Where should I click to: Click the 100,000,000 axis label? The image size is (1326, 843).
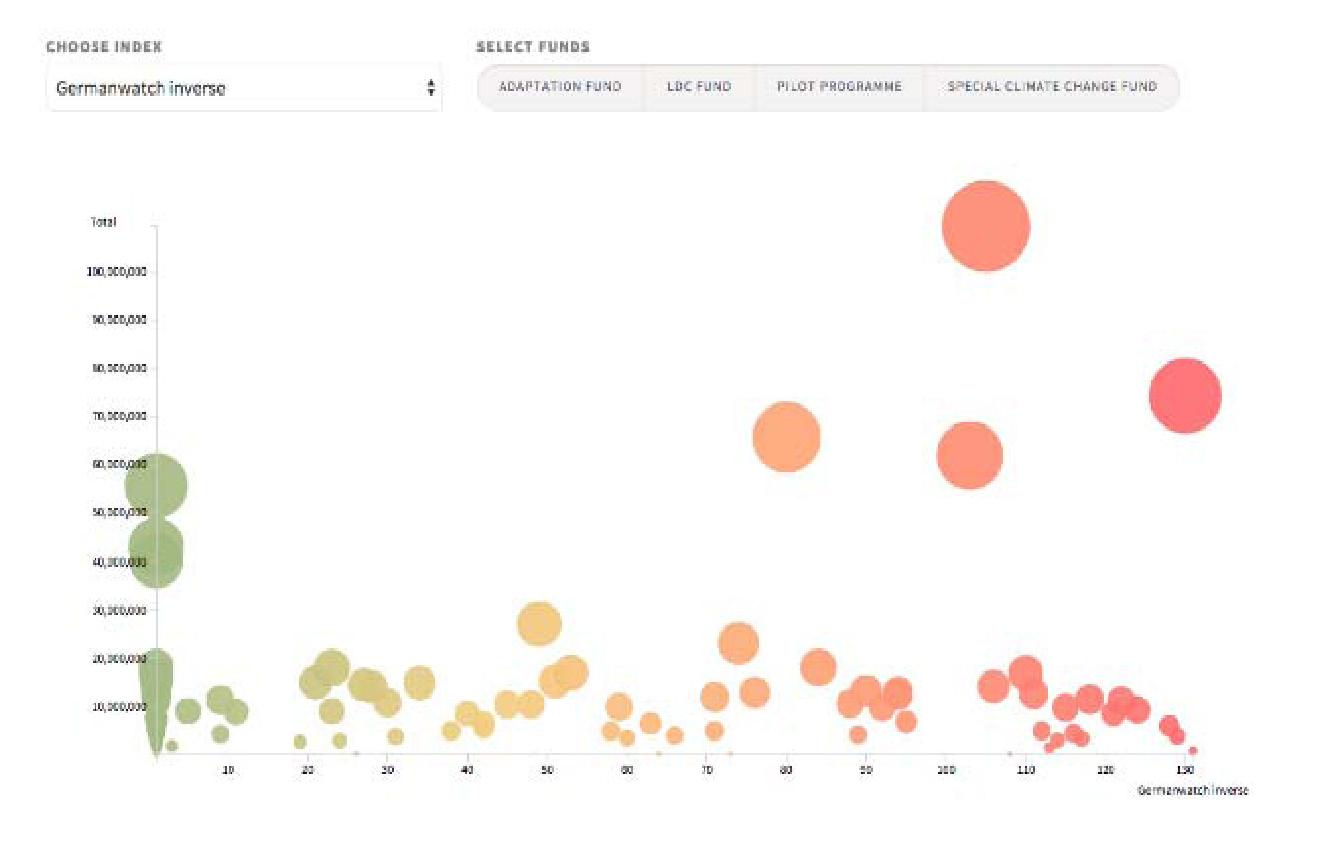119,271
